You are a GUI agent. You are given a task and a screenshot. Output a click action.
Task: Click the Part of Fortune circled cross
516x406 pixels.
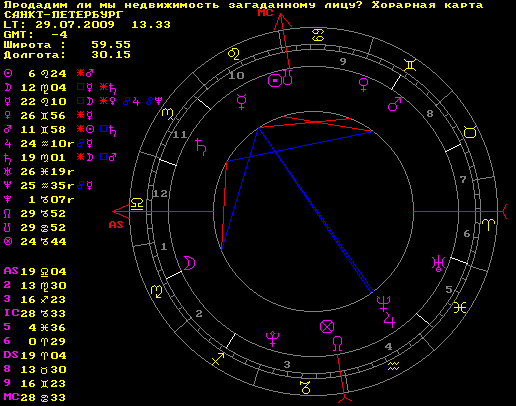coord(327,327)
